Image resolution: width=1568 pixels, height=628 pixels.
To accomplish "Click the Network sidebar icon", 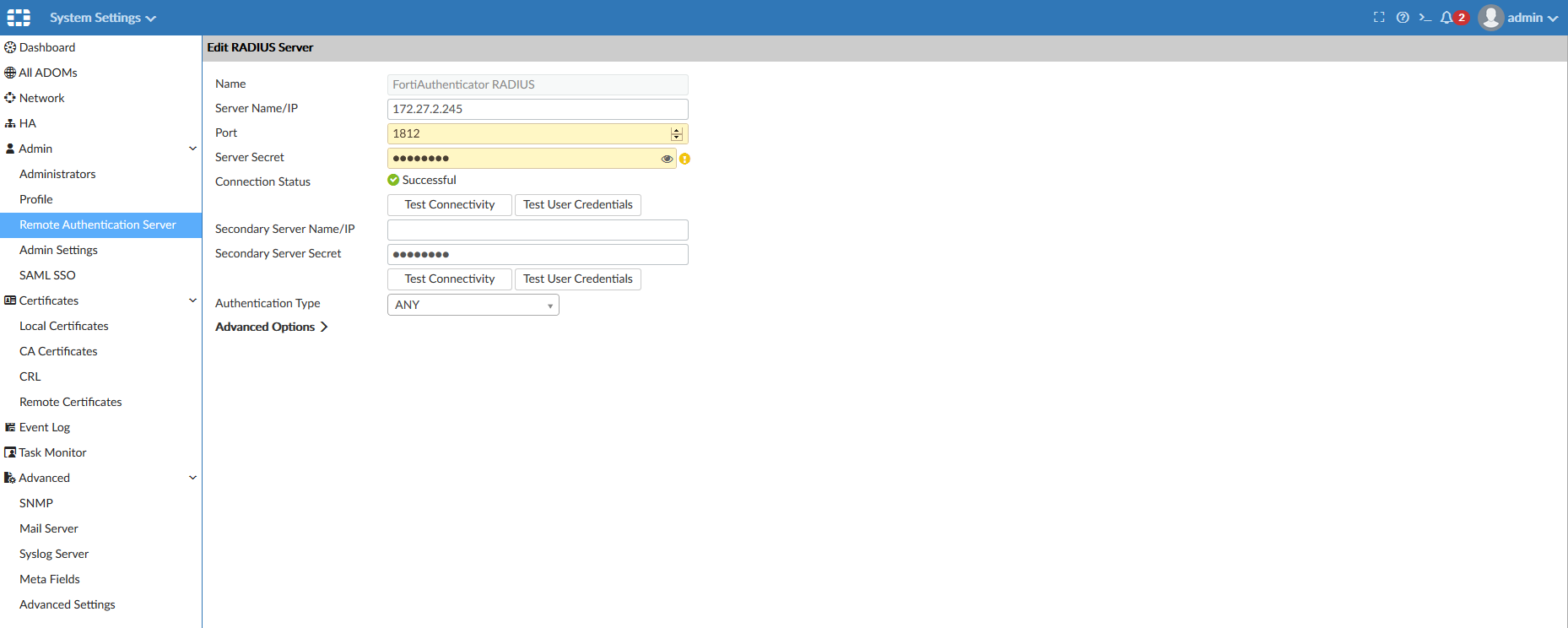I will pos(10,98).
